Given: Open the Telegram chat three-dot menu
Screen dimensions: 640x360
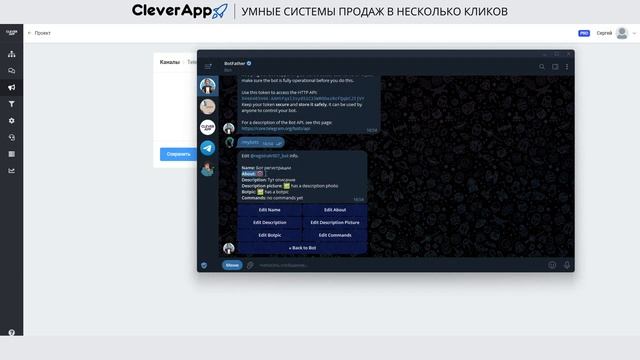Looking at the screenshot, I should coord(567,67).
